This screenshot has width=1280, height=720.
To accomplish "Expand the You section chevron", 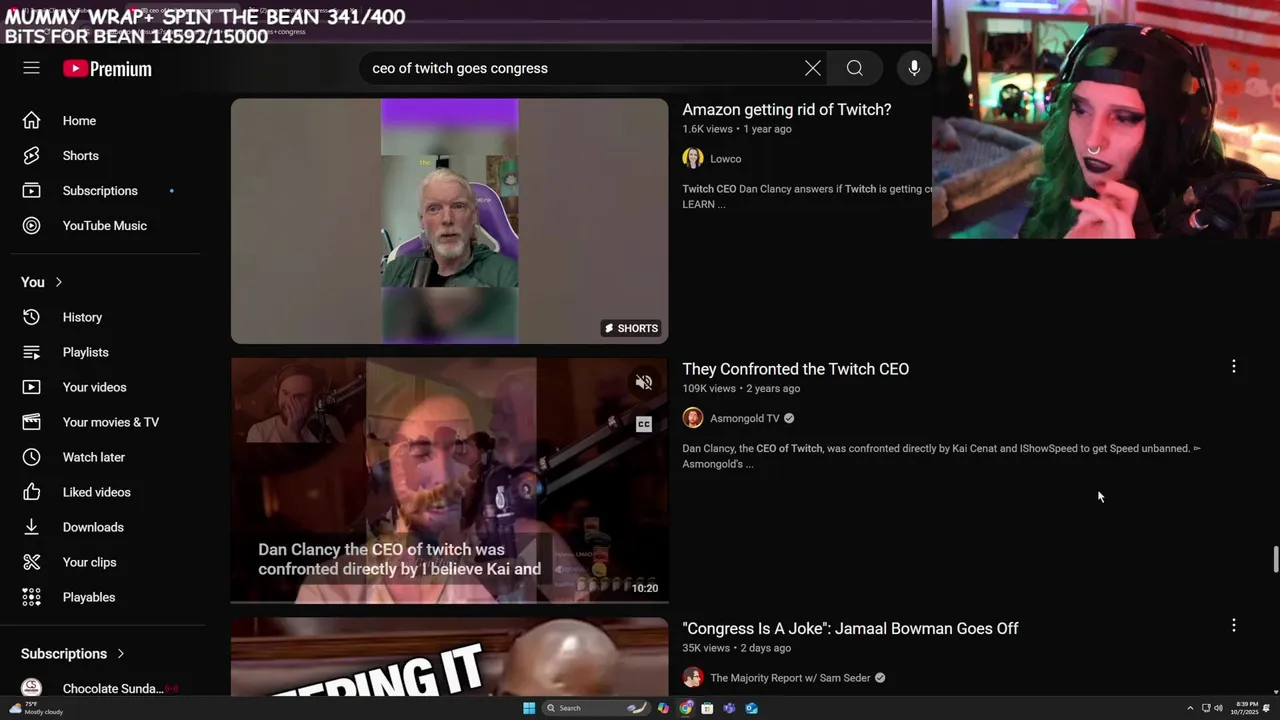I will [59, 282].
